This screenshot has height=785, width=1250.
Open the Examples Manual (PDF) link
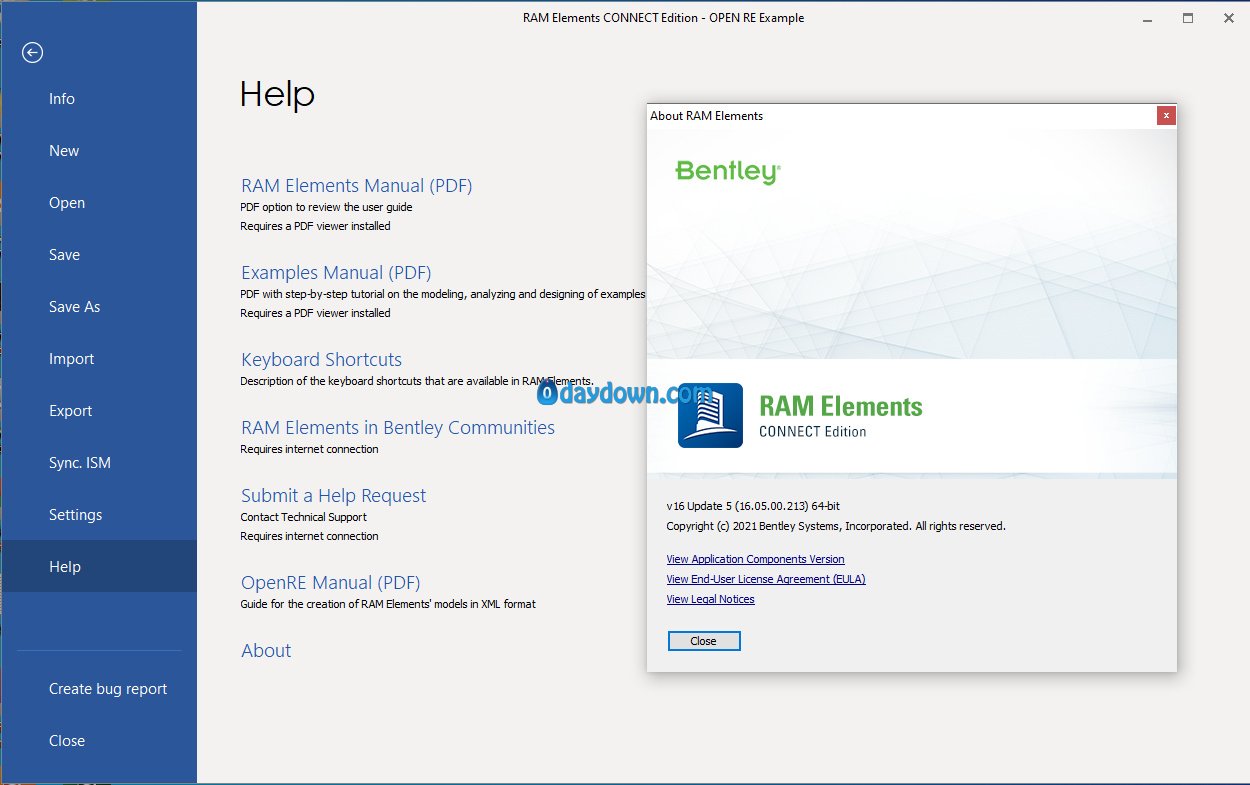click(x=336, y=273)
